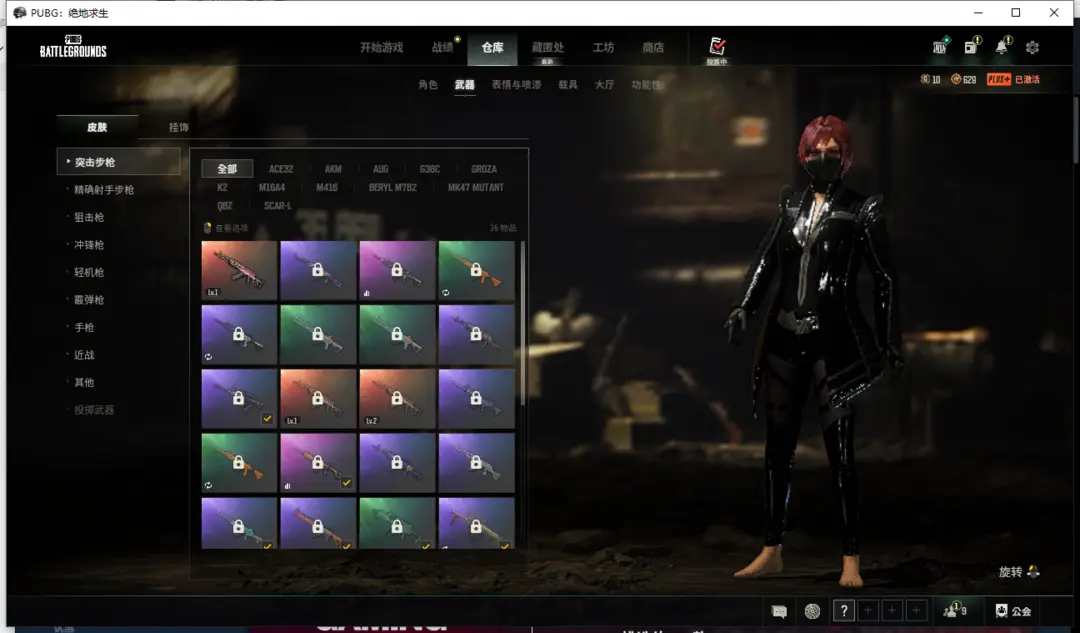The image size is (1080, 633).
Task: Filter skins by BERYL M762
Action: (x=393, y=187)
